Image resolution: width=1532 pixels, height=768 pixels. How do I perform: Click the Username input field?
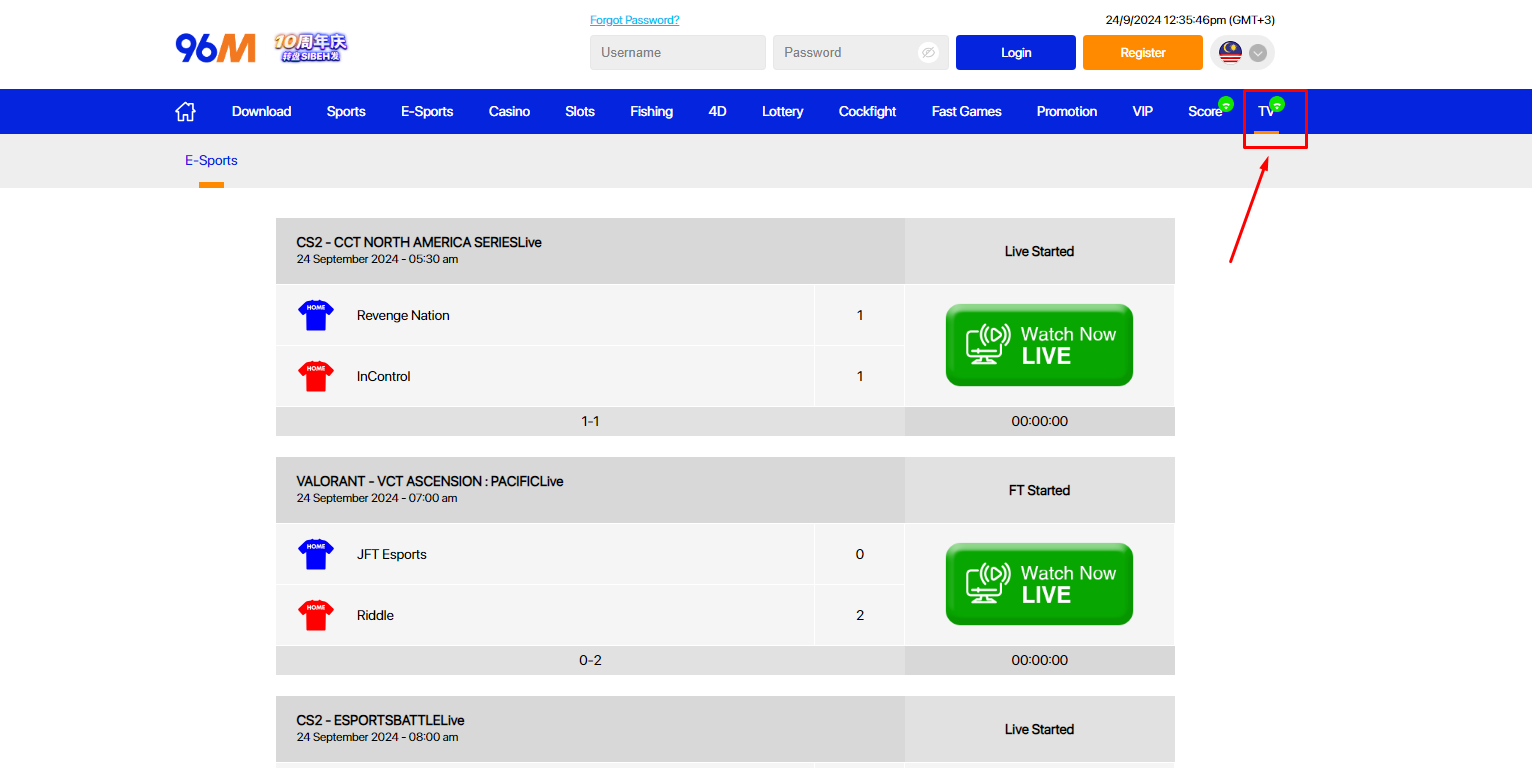coord(677,53)
